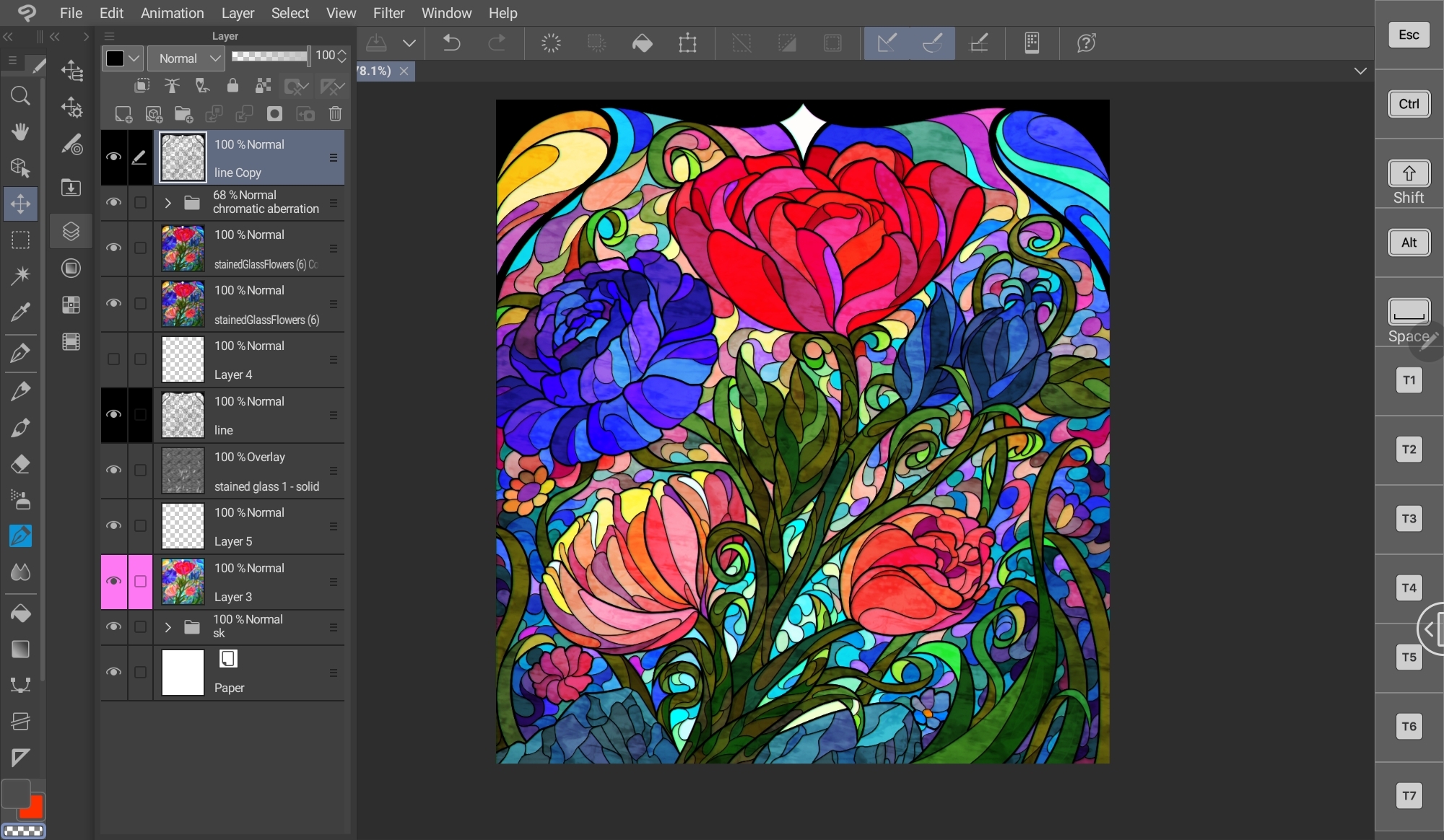Show the hidden Layer 4

pos(113,359)
